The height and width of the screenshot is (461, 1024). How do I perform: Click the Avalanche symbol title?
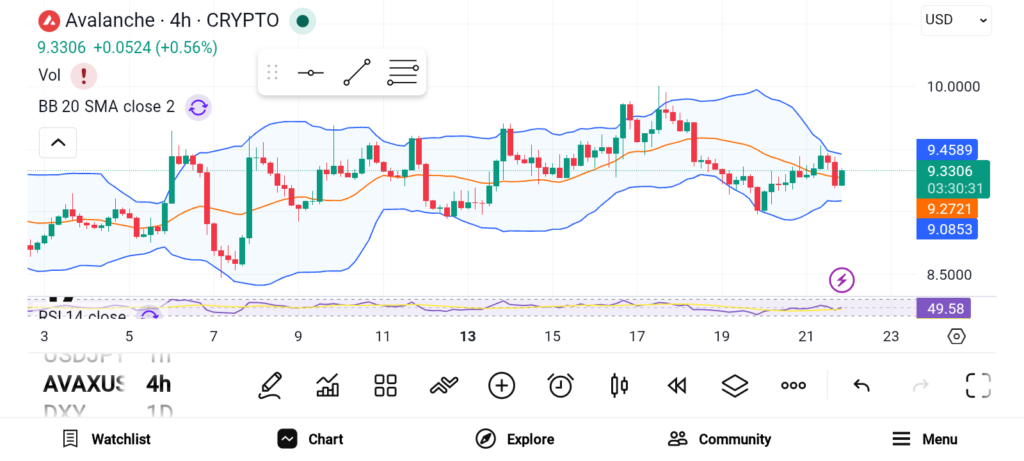[158, 20]
